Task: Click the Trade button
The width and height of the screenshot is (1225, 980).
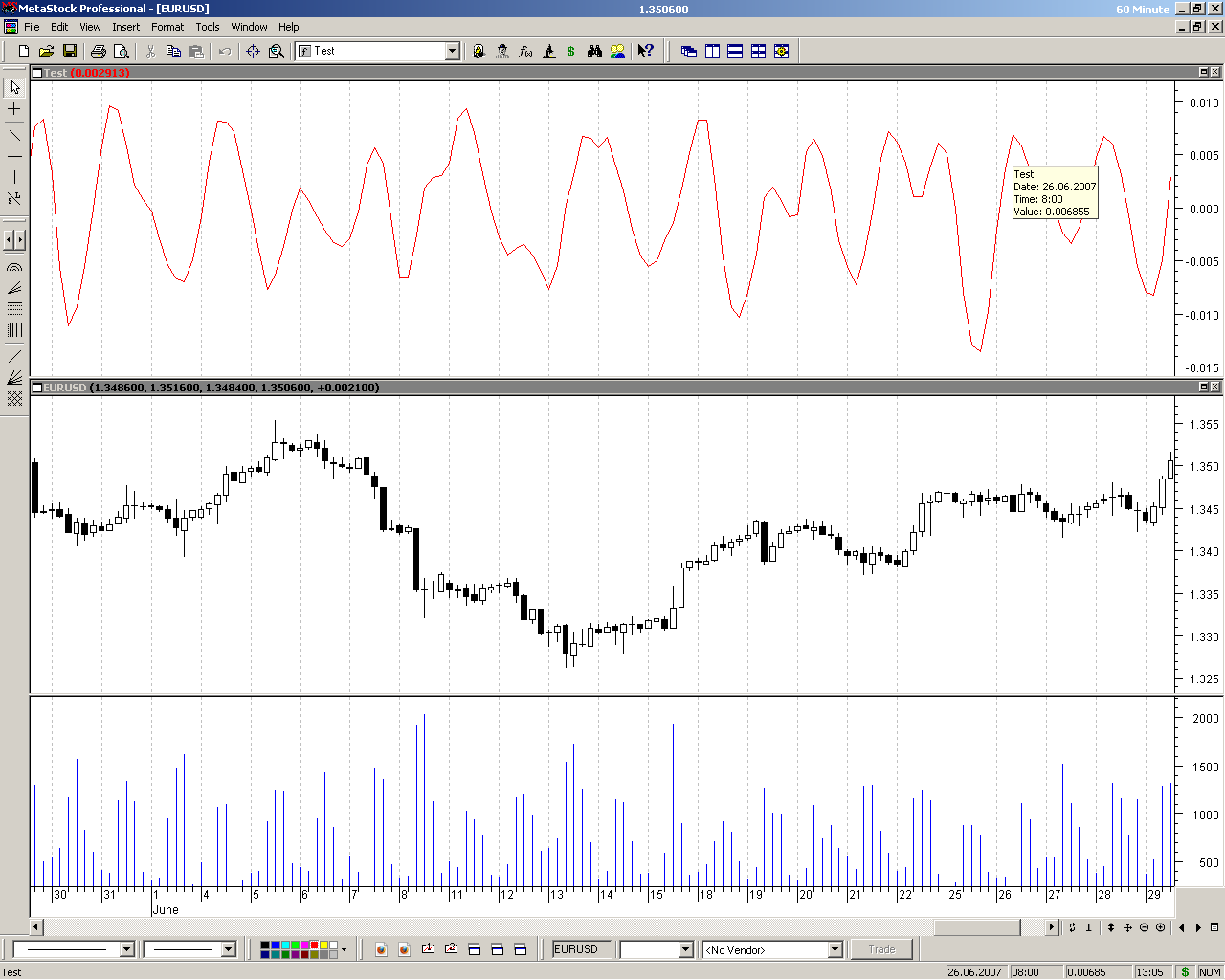Action: click(x=881, y=949)
